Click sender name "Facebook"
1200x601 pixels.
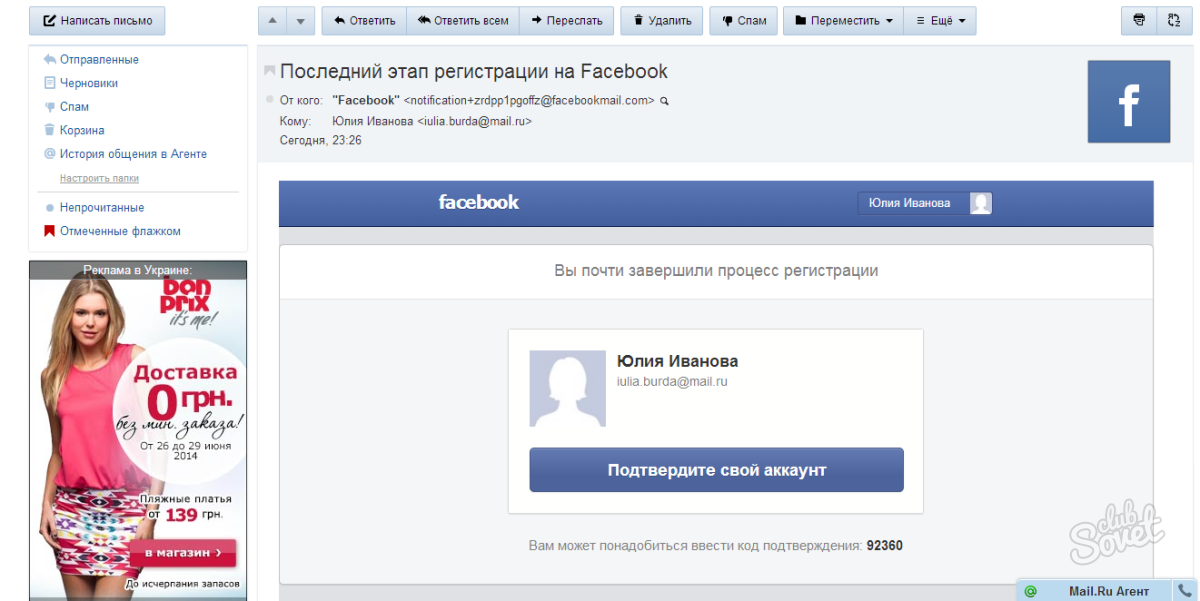click(365, 100)
